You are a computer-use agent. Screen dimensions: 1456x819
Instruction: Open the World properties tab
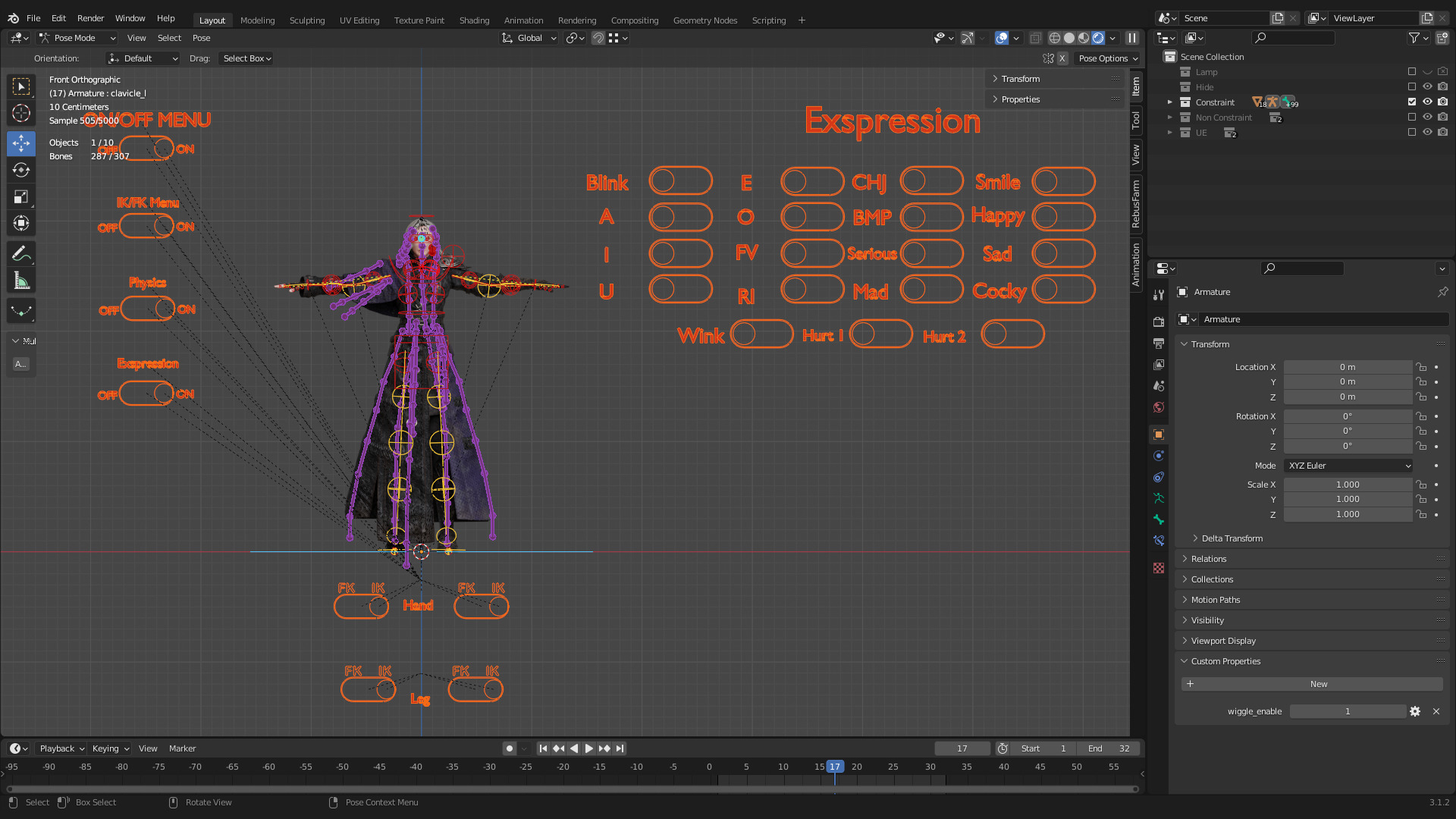[x=1159, y=407]
